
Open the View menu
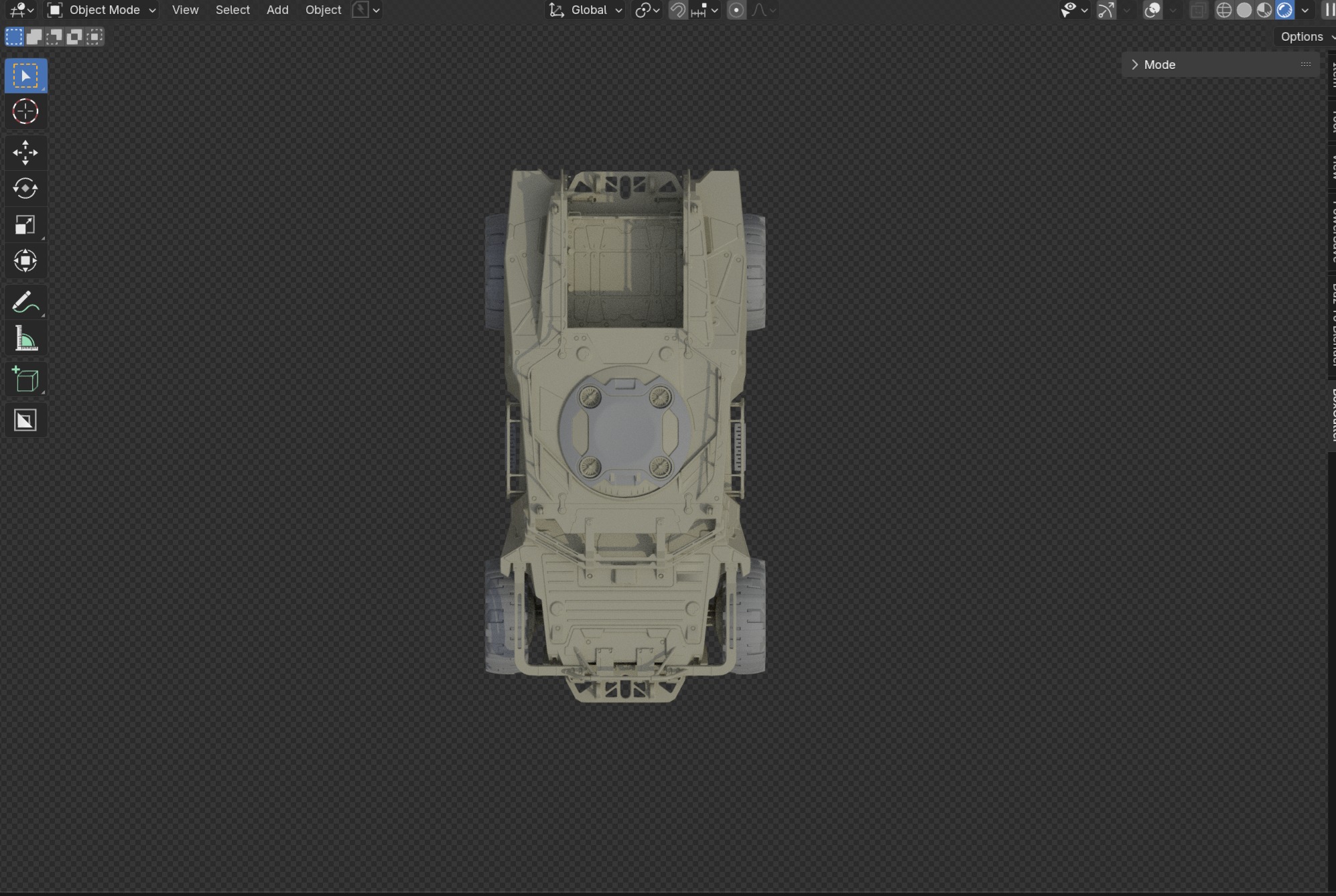coord(185,10)
